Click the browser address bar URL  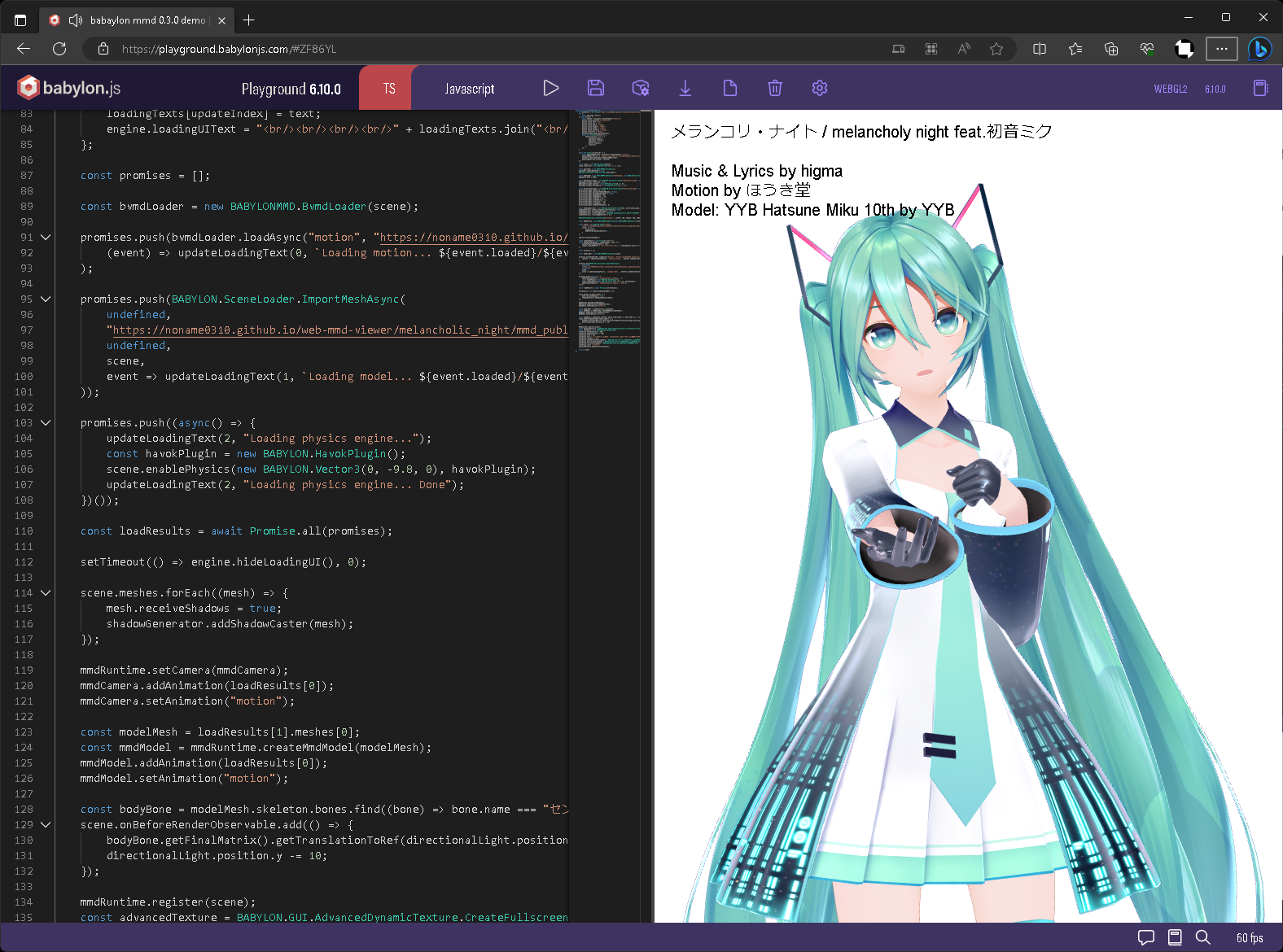coord(229,49)
